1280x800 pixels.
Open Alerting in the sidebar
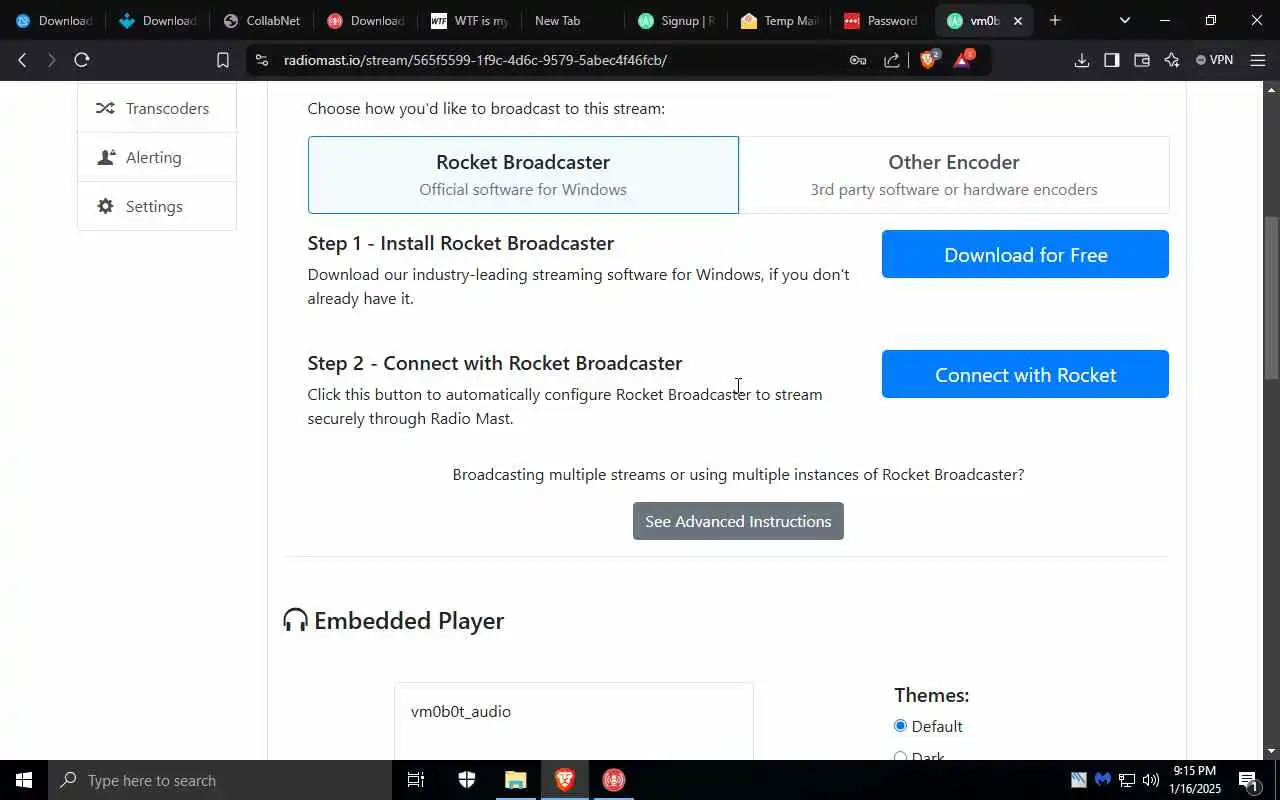[x=157, y=157]
